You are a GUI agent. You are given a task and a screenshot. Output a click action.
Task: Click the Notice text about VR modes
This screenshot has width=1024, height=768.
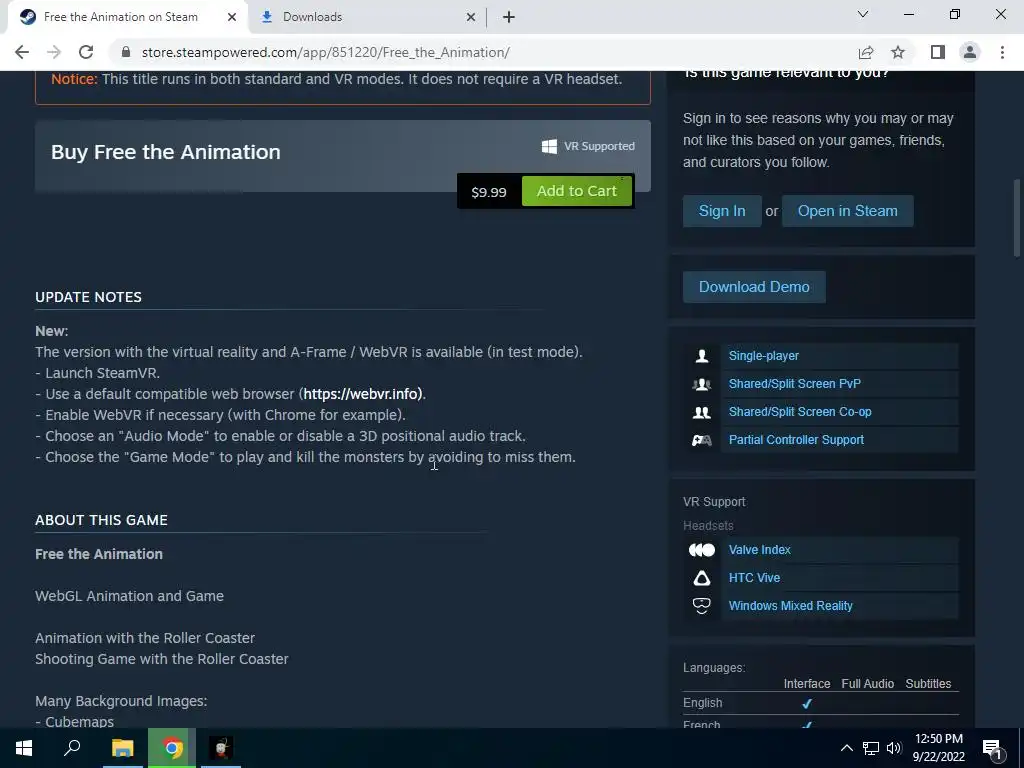336,79
